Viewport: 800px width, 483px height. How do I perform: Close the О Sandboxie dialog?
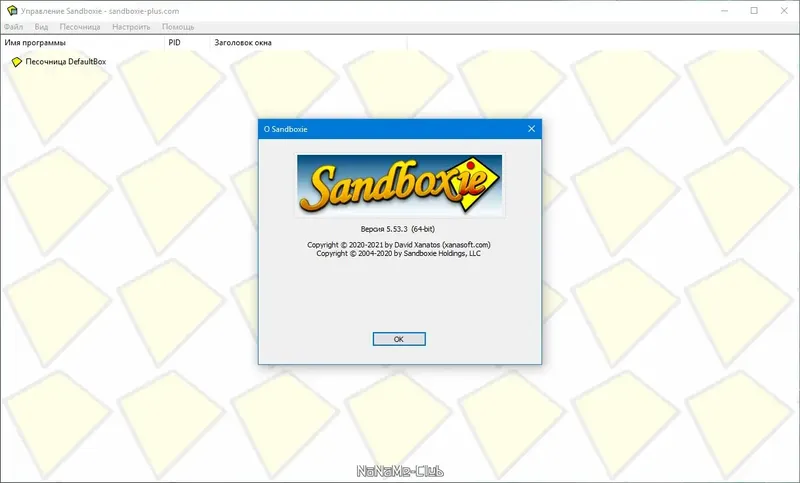click(531, 129)
